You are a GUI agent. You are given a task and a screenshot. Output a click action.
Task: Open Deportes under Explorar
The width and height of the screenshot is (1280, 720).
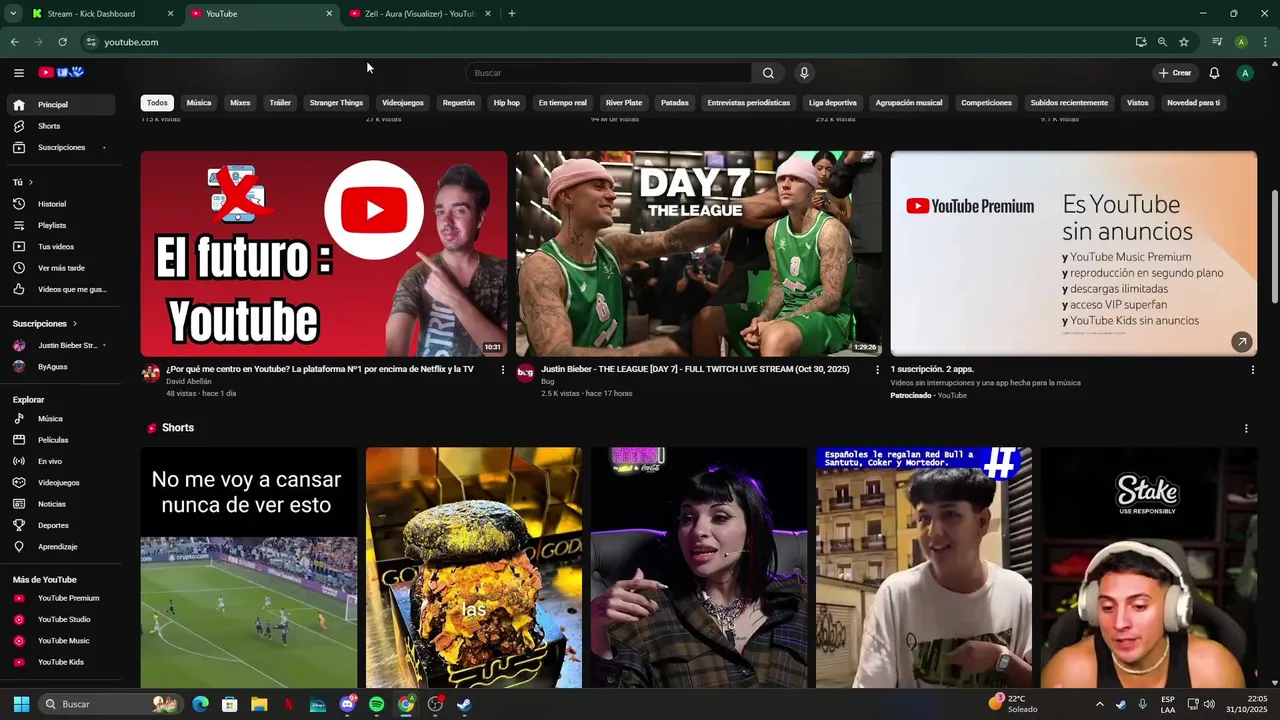(x=60, y=525)
